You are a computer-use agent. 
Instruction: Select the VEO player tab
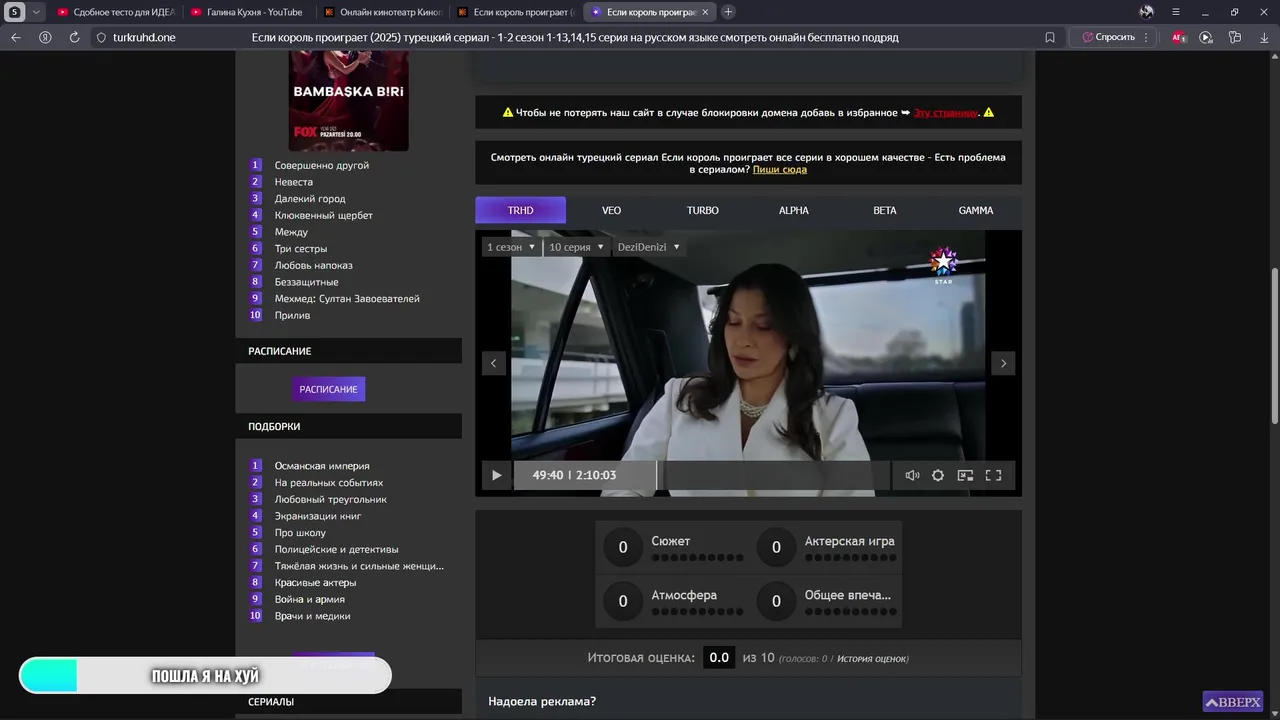611,210
